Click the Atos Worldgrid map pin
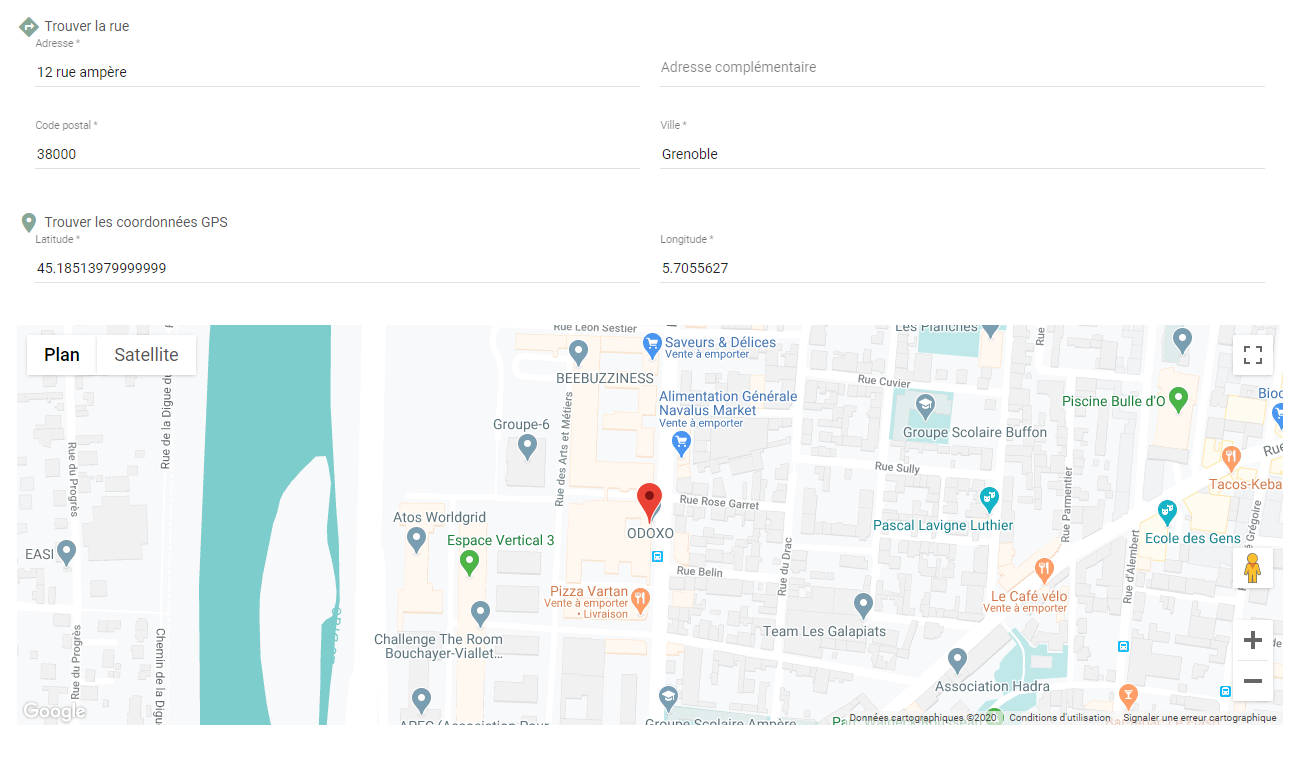Screen dimensions: 1296x778 [x=417, y=540]
